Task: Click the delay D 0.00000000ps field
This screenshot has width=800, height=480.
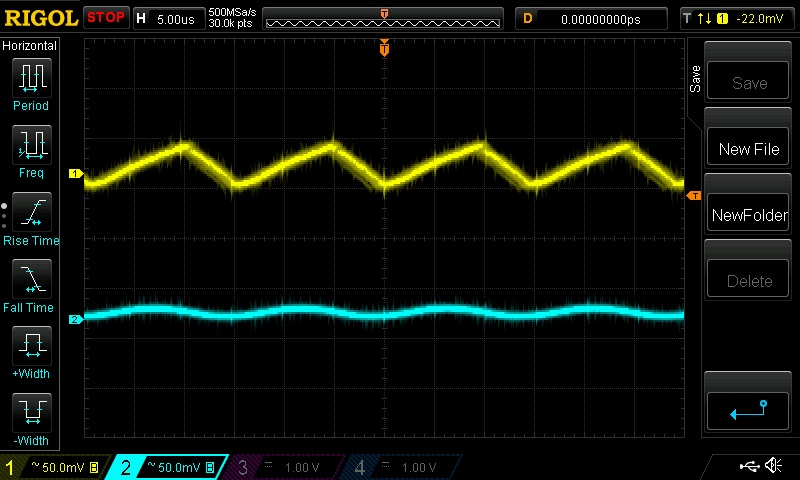Action: [x=591, y=19]
